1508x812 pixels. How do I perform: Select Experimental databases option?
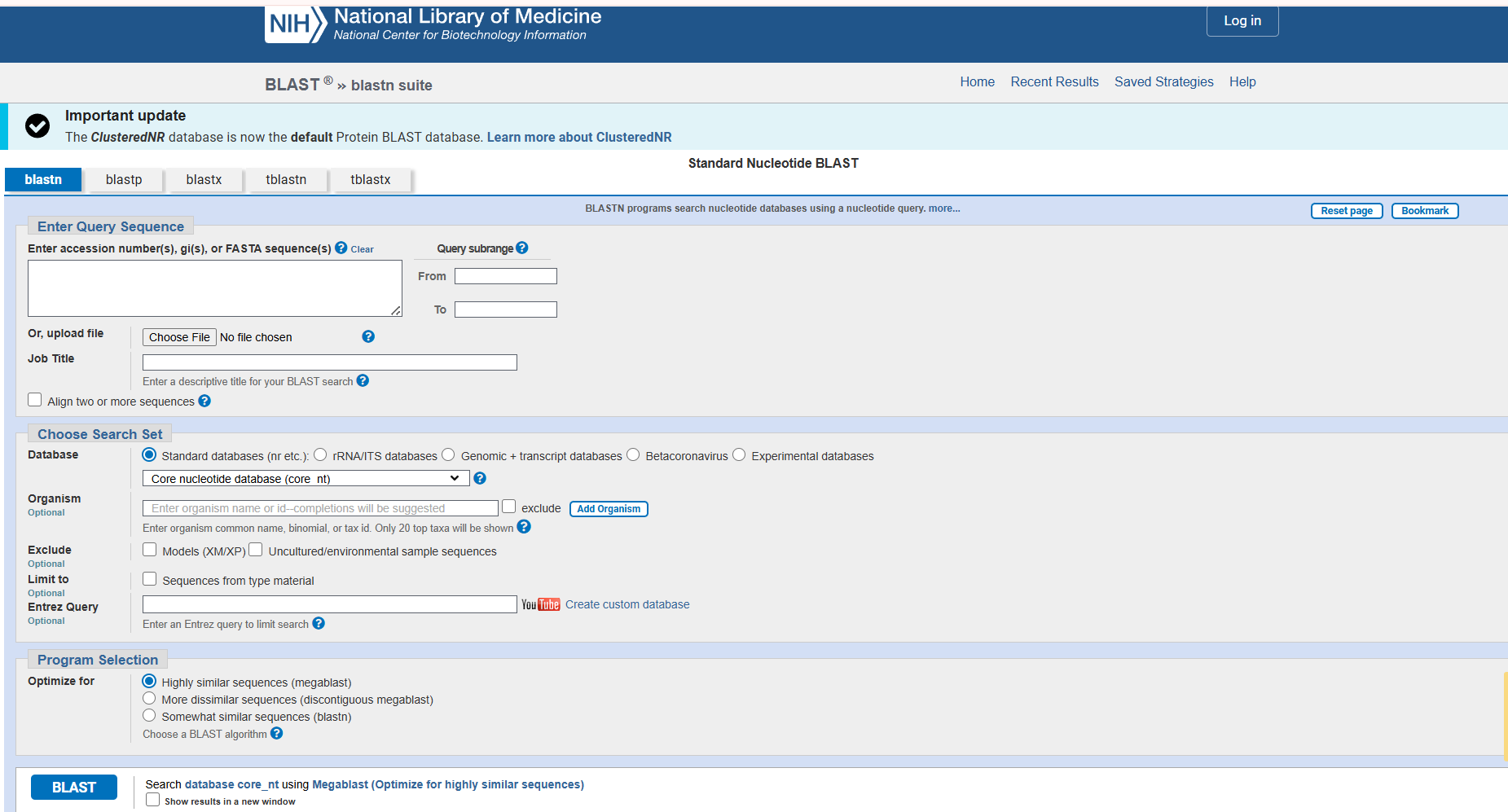pos(739,454)
